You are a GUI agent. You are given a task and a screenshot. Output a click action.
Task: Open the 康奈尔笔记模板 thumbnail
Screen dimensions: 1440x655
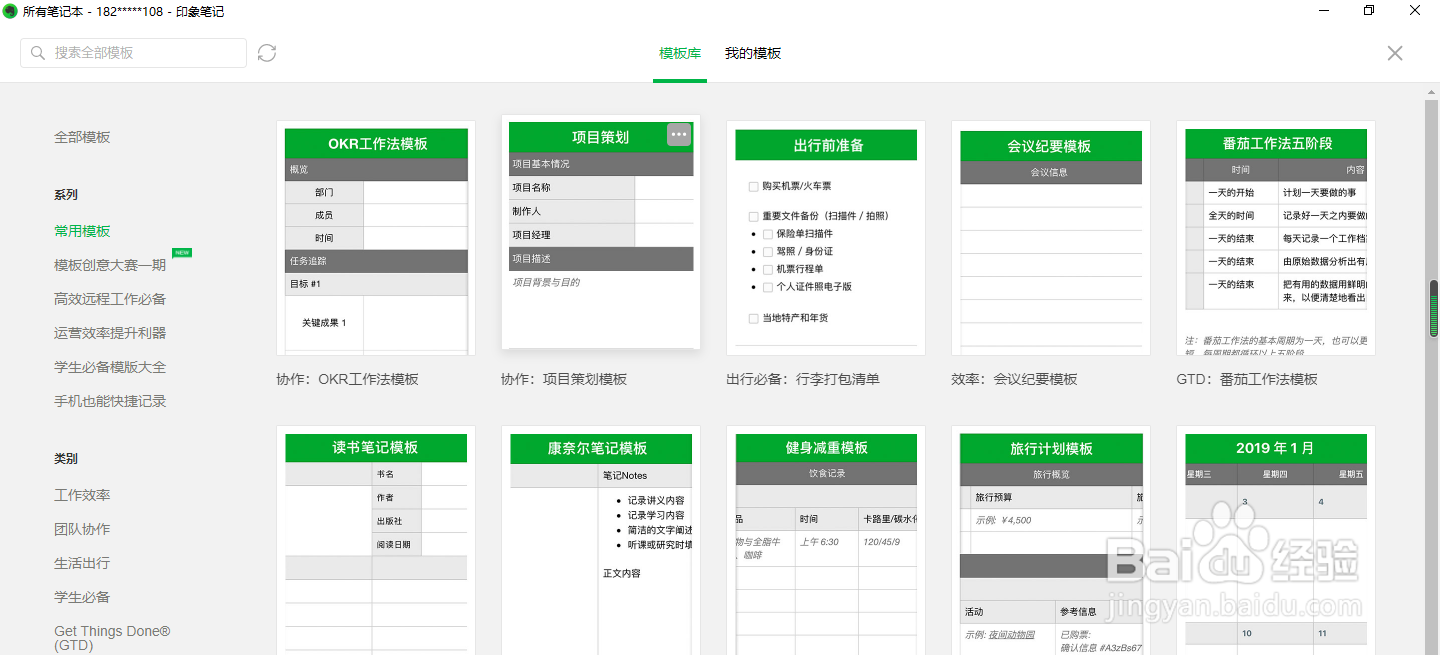[x=601, y=540]
